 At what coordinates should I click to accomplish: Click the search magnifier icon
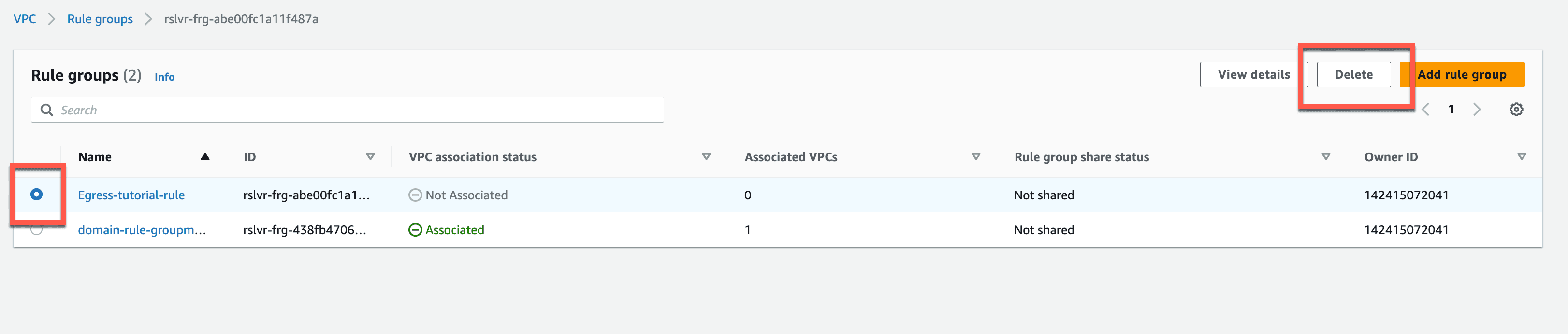(47, 110)
